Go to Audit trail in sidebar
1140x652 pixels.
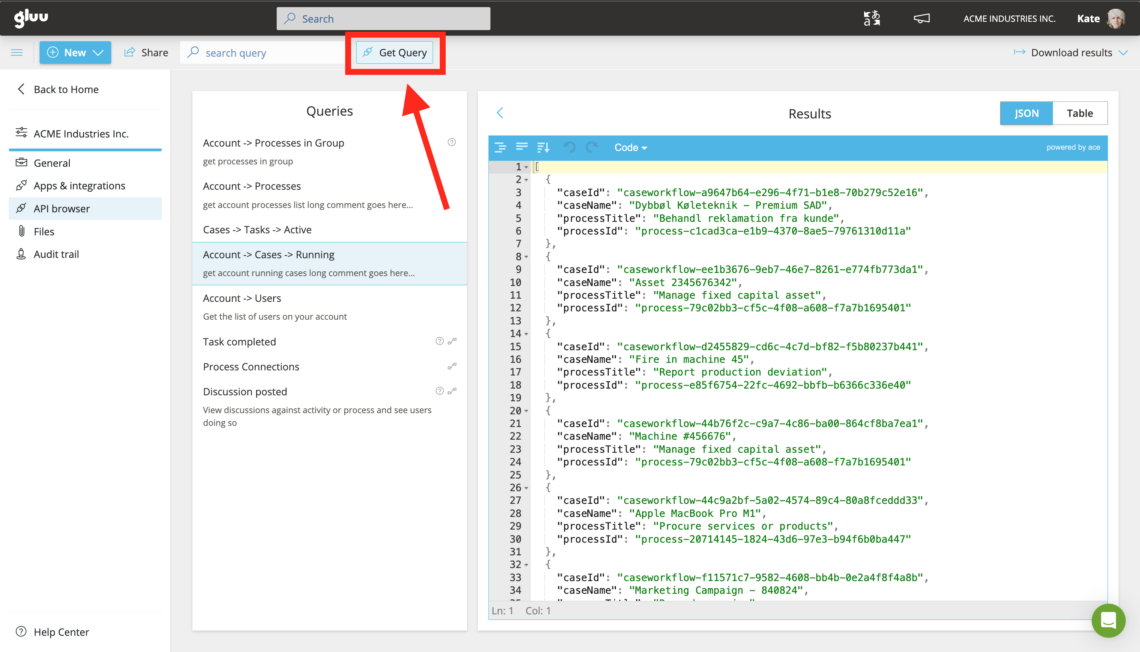click(56, 254)
